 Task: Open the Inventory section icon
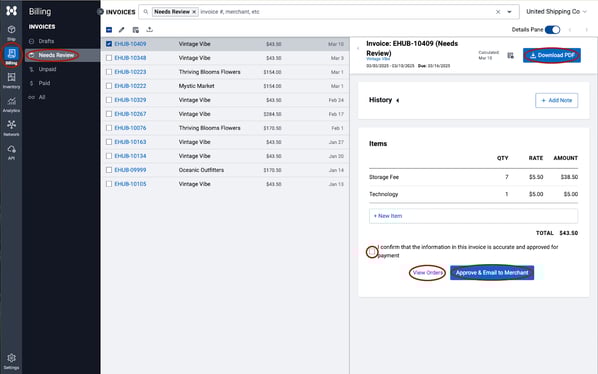tap(11, 80)
